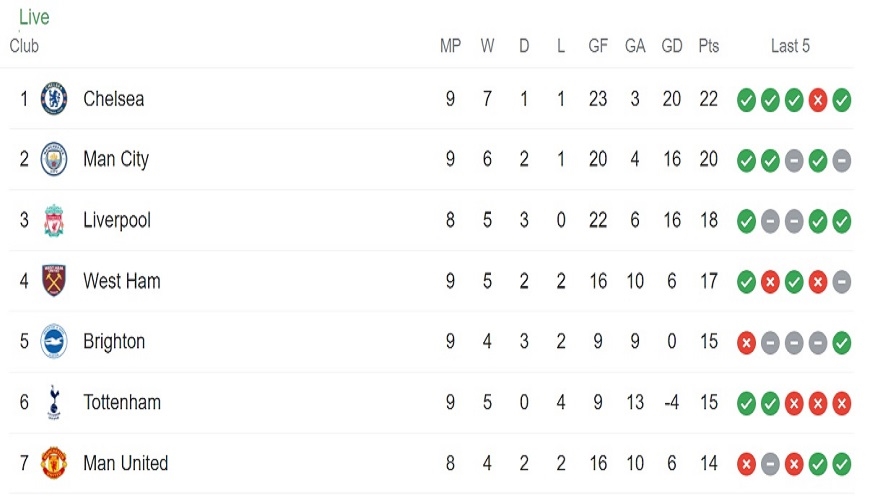The width and height of the screenshot is (870, 500).
Task: Click the Chelsea club crest
Action: click(x=54, y=99)
